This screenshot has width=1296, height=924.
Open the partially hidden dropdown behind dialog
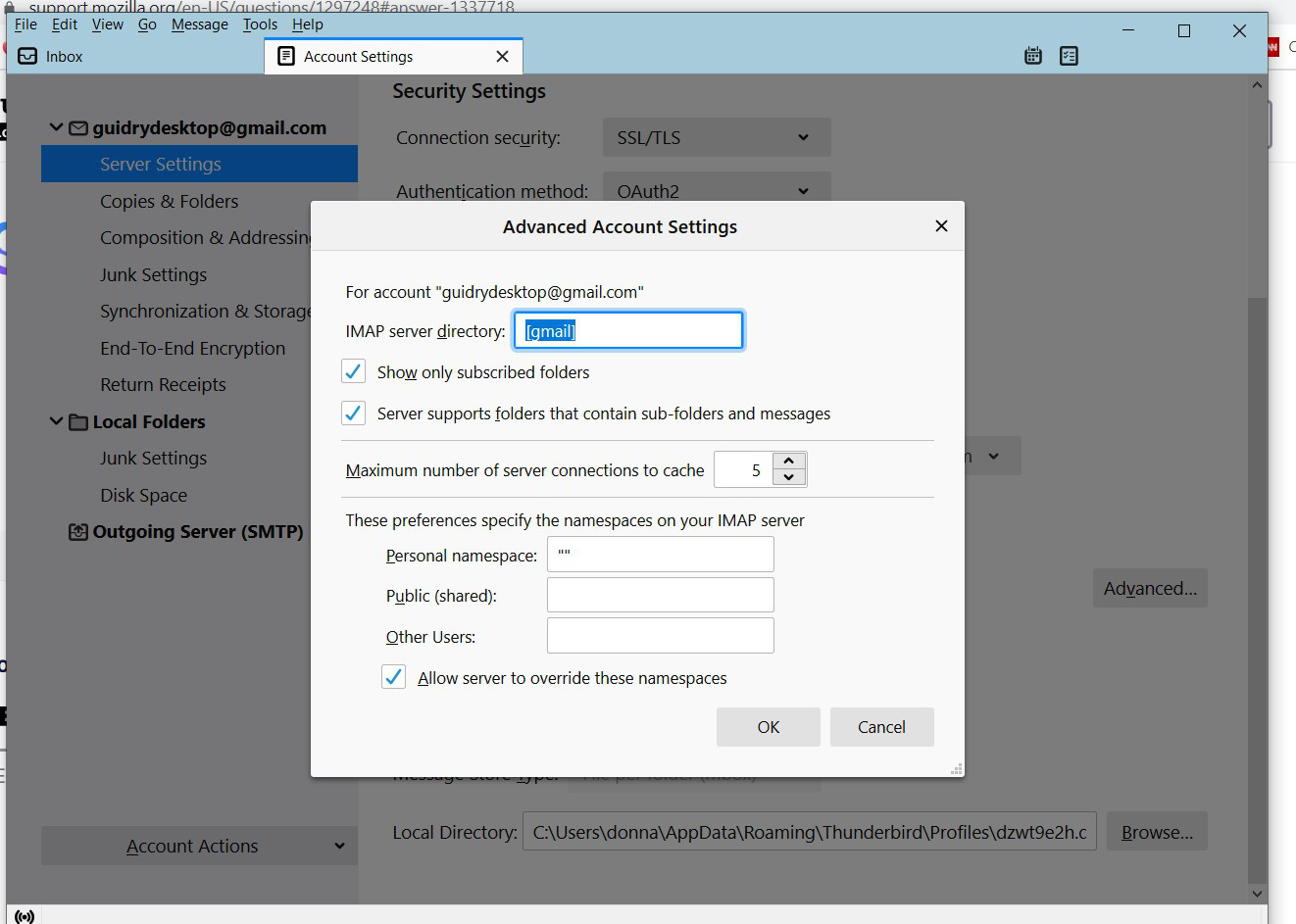click(x=992, y=456)
